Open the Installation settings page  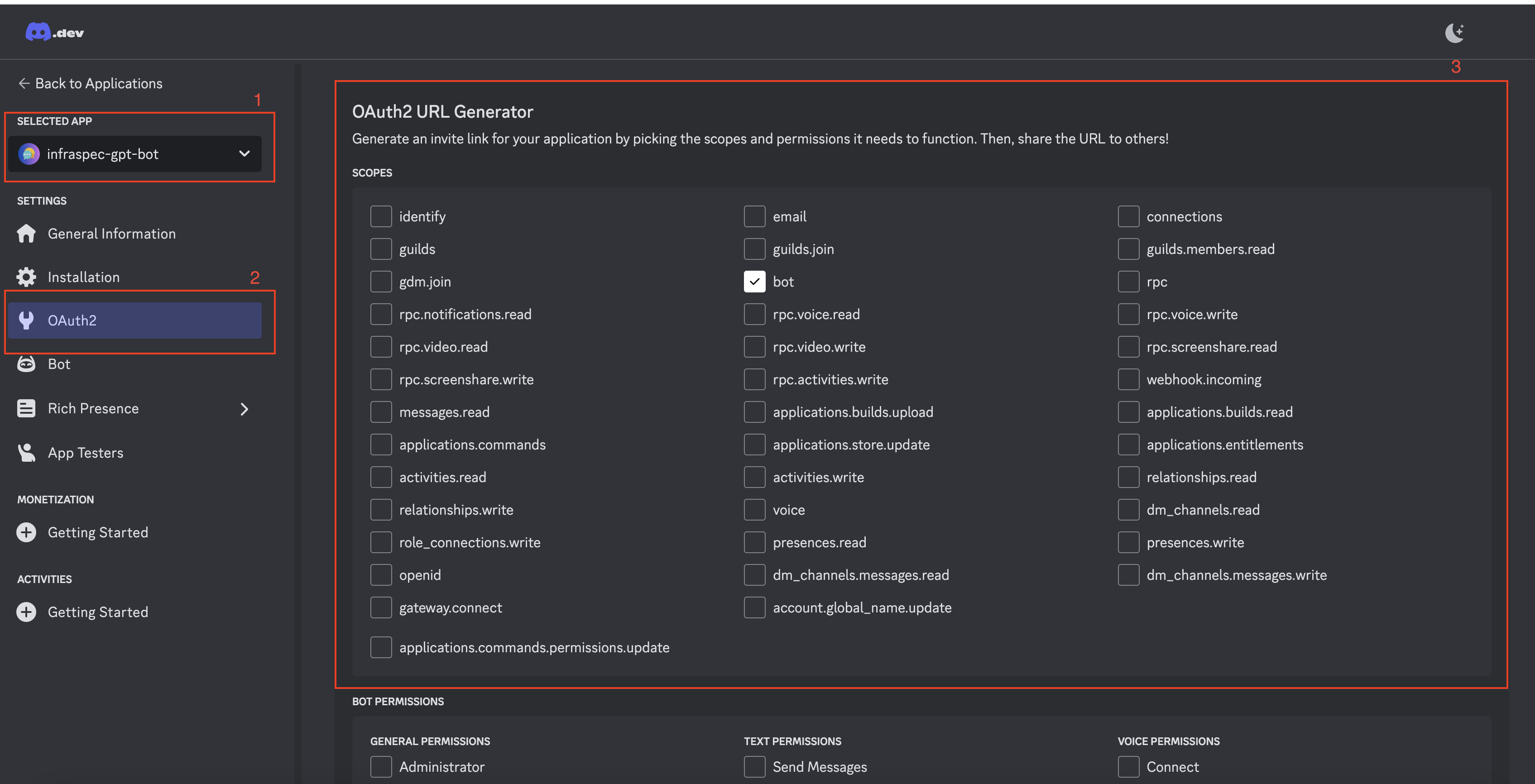point(135,277)
